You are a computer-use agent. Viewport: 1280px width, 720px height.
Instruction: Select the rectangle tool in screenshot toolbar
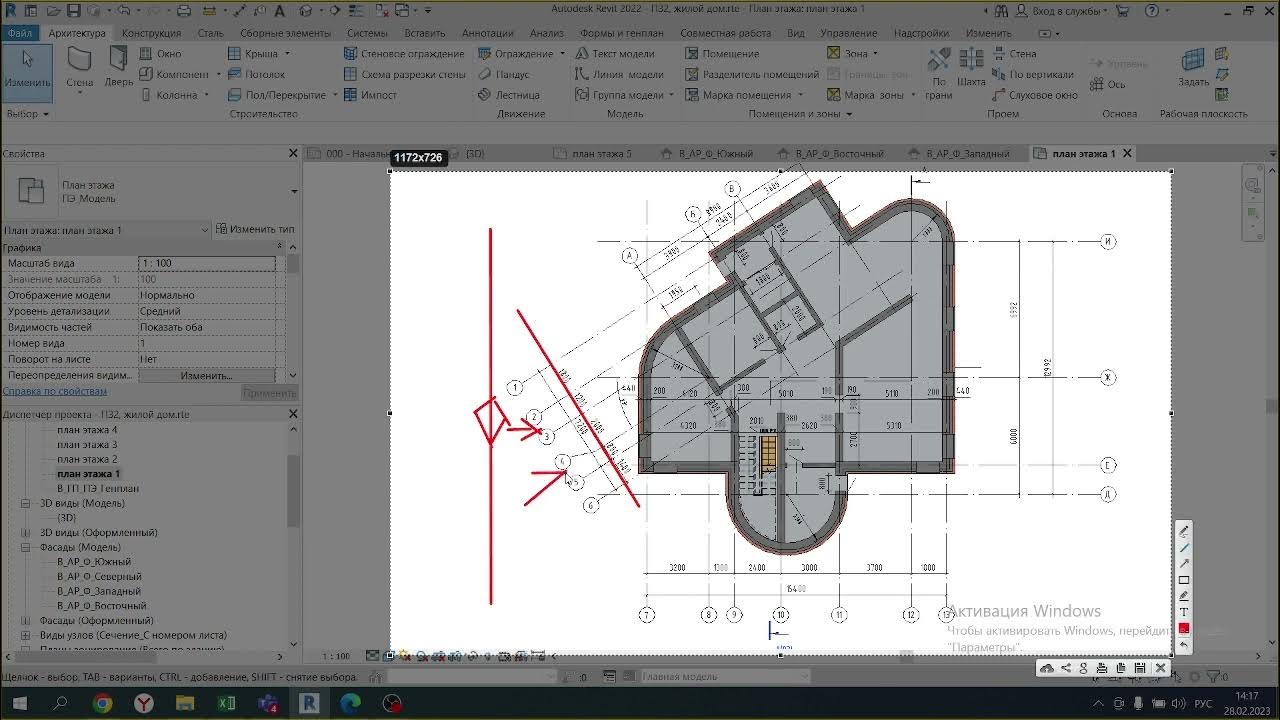click(x=1184, y=579)
